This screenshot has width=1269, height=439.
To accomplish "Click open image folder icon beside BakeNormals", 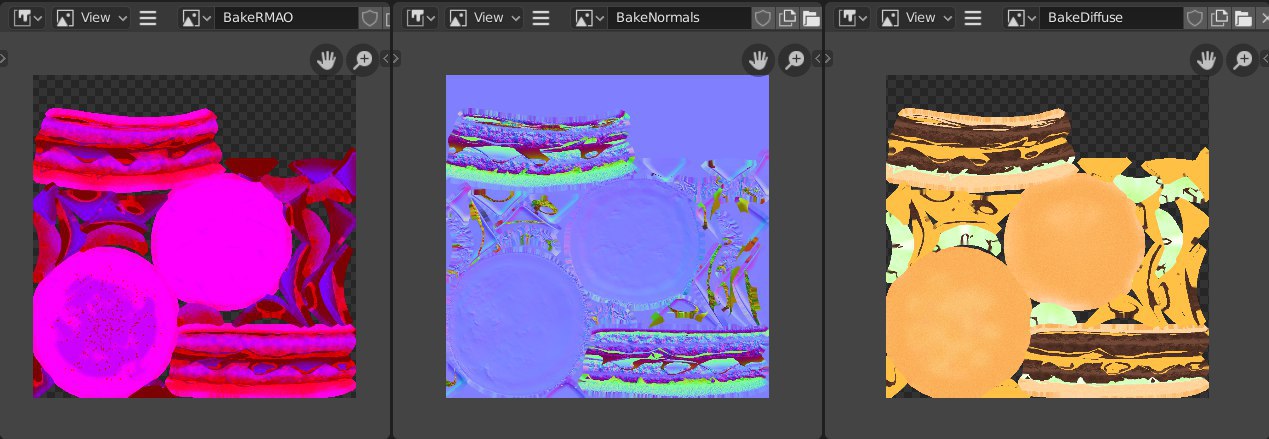I will 810,18.
